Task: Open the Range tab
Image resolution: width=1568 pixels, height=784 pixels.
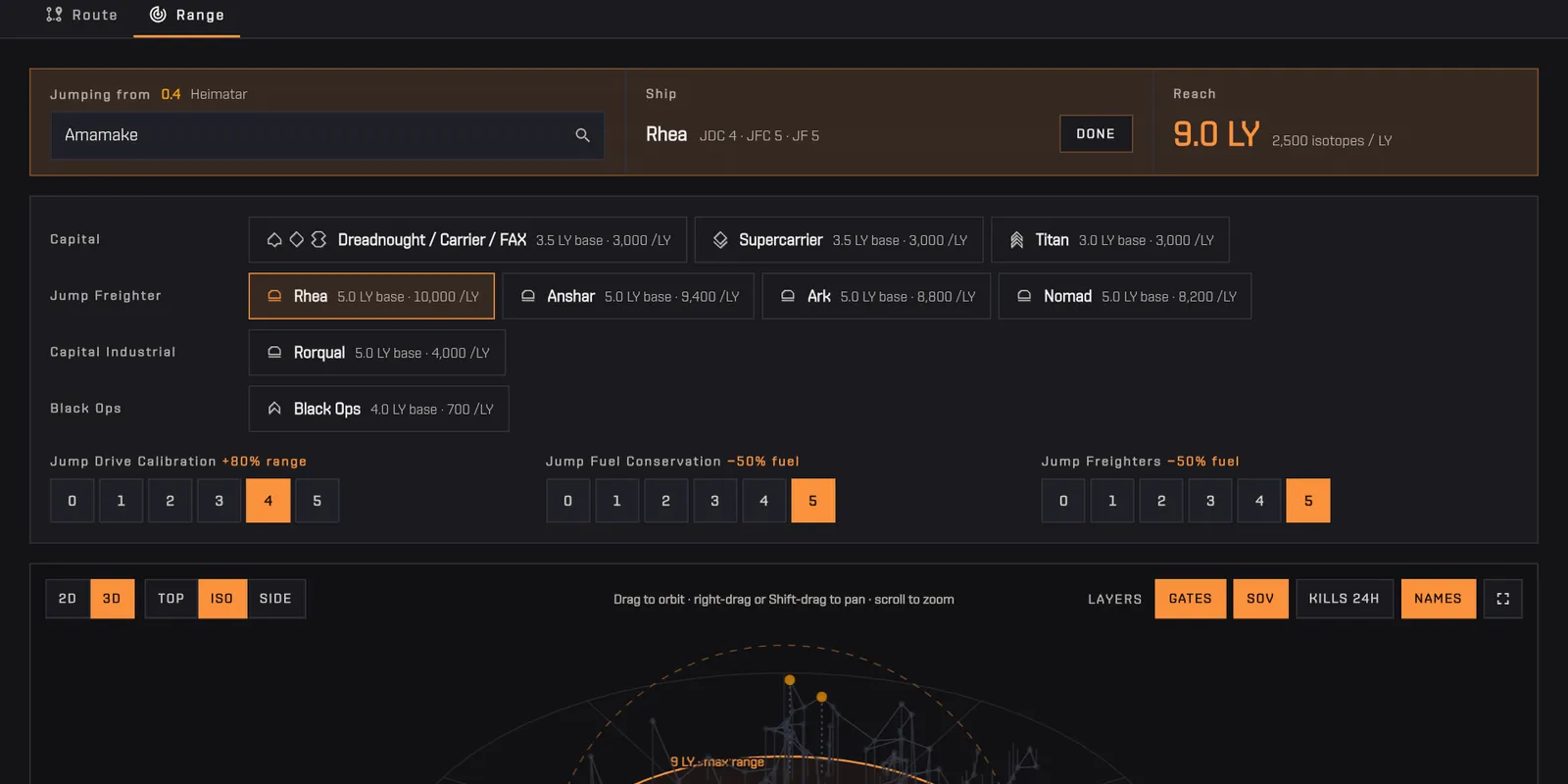Action: tap(187, 16)
